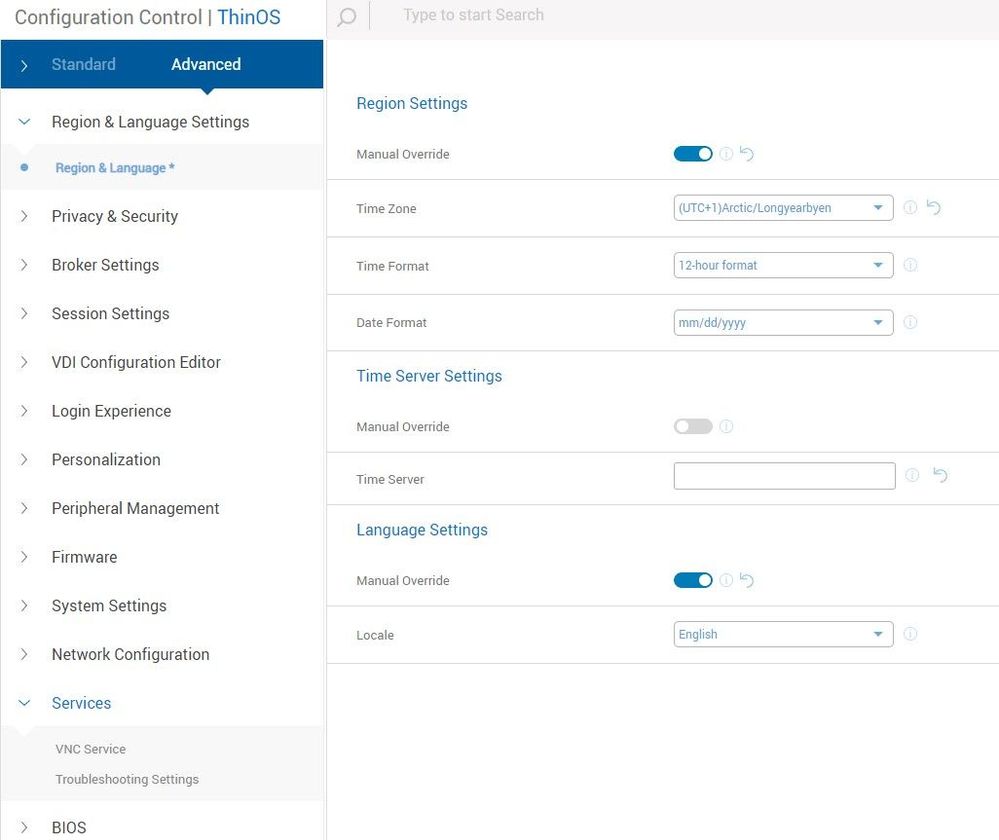This screenshot has height=840, width=999.
Task: Switch to the Standard tab
Action: (83, 64)
